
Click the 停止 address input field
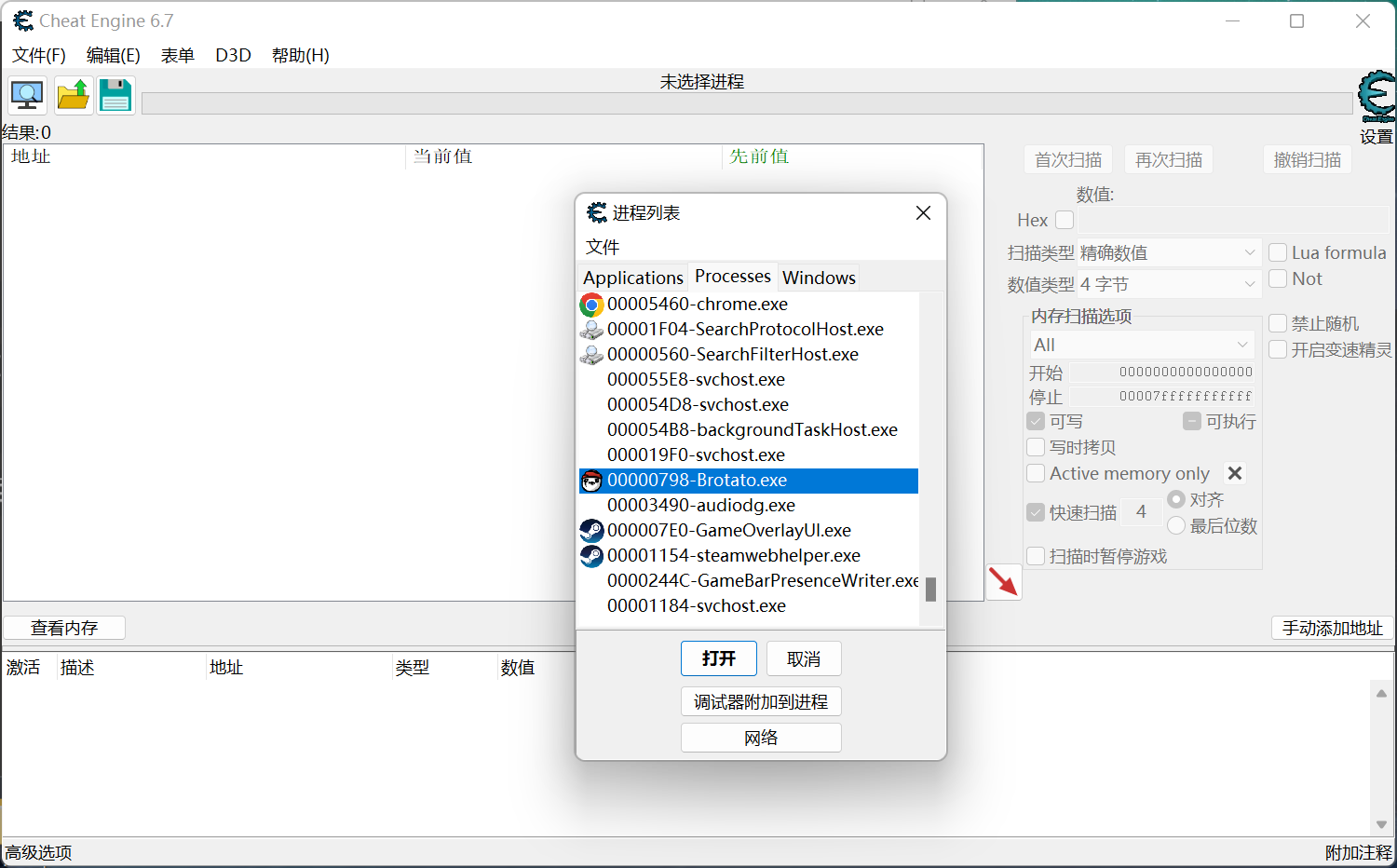(1161, 396)
